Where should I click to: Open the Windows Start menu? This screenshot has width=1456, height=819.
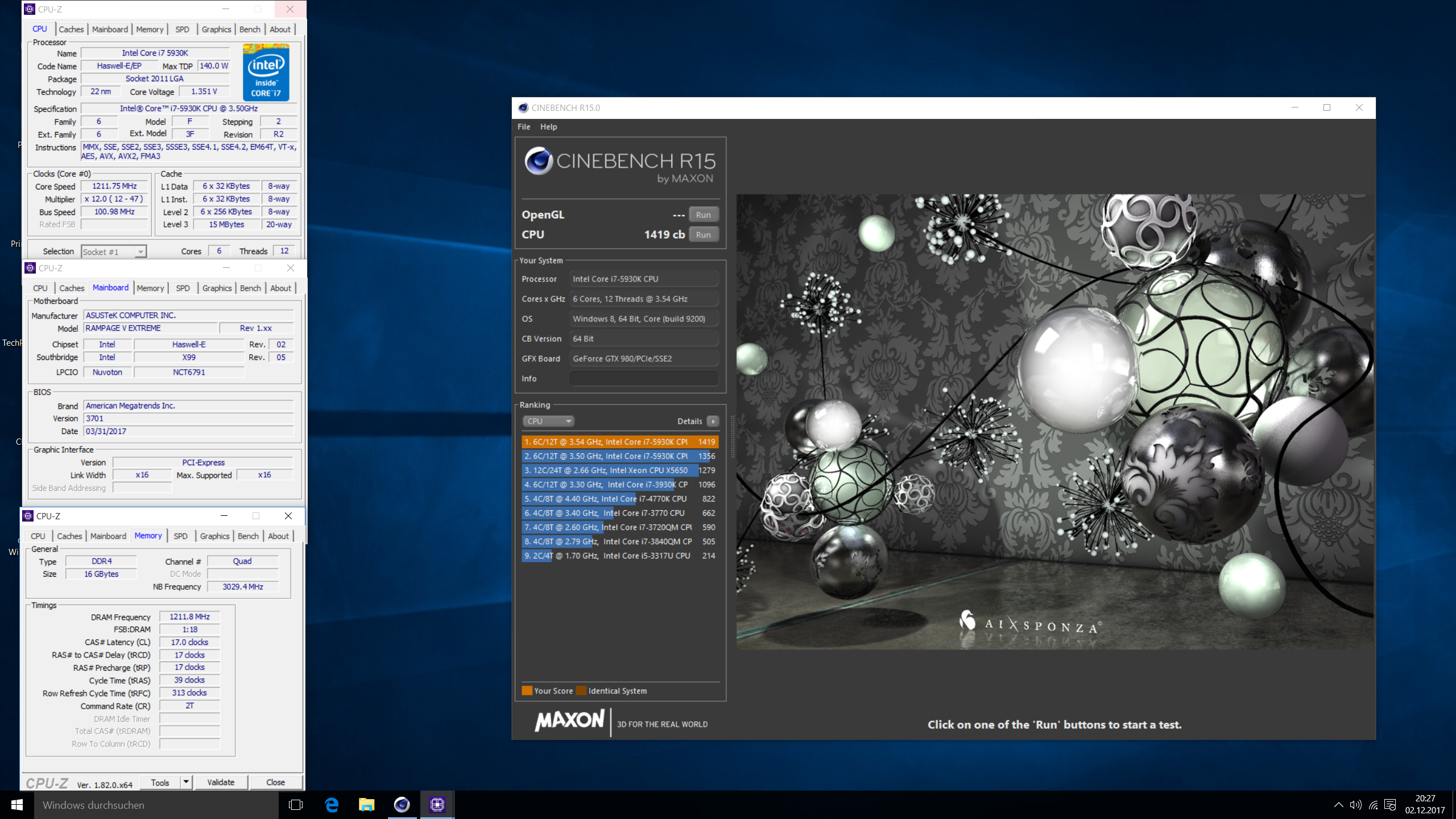[x=17, y=805]
